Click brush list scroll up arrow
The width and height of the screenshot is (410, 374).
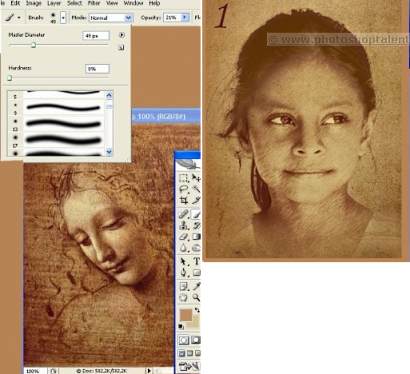[109, 96]
